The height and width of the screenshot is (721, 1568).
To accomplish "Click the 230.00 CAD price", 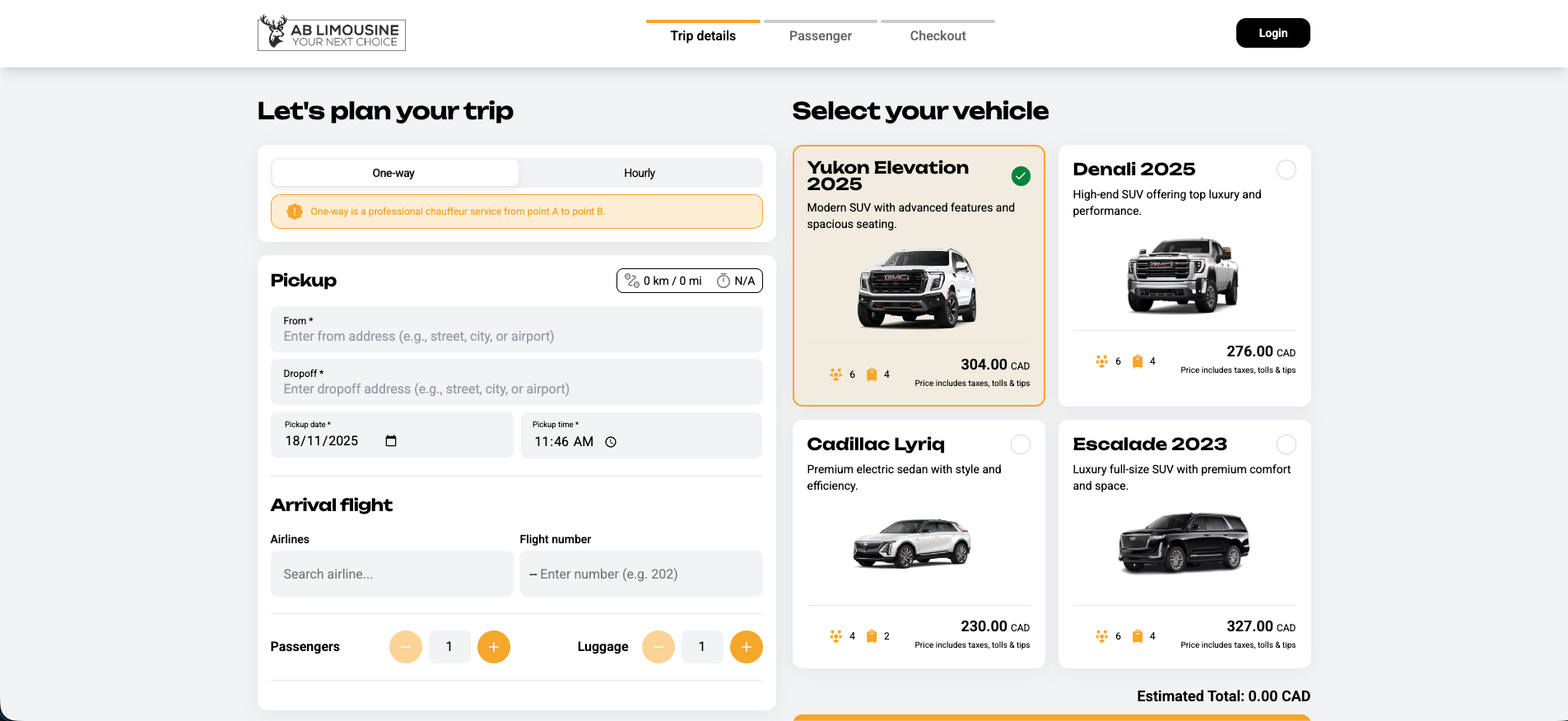I will pyautogui.click(x=995, y=626).
